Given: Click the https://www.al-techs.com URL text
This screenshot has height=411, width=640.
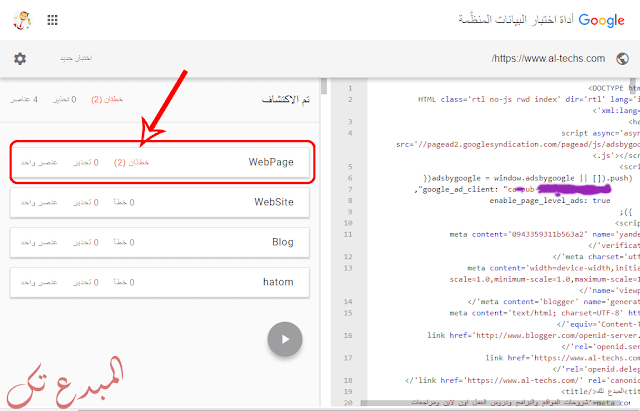Looking at the screenshot, I should click(x=548, y=59).
